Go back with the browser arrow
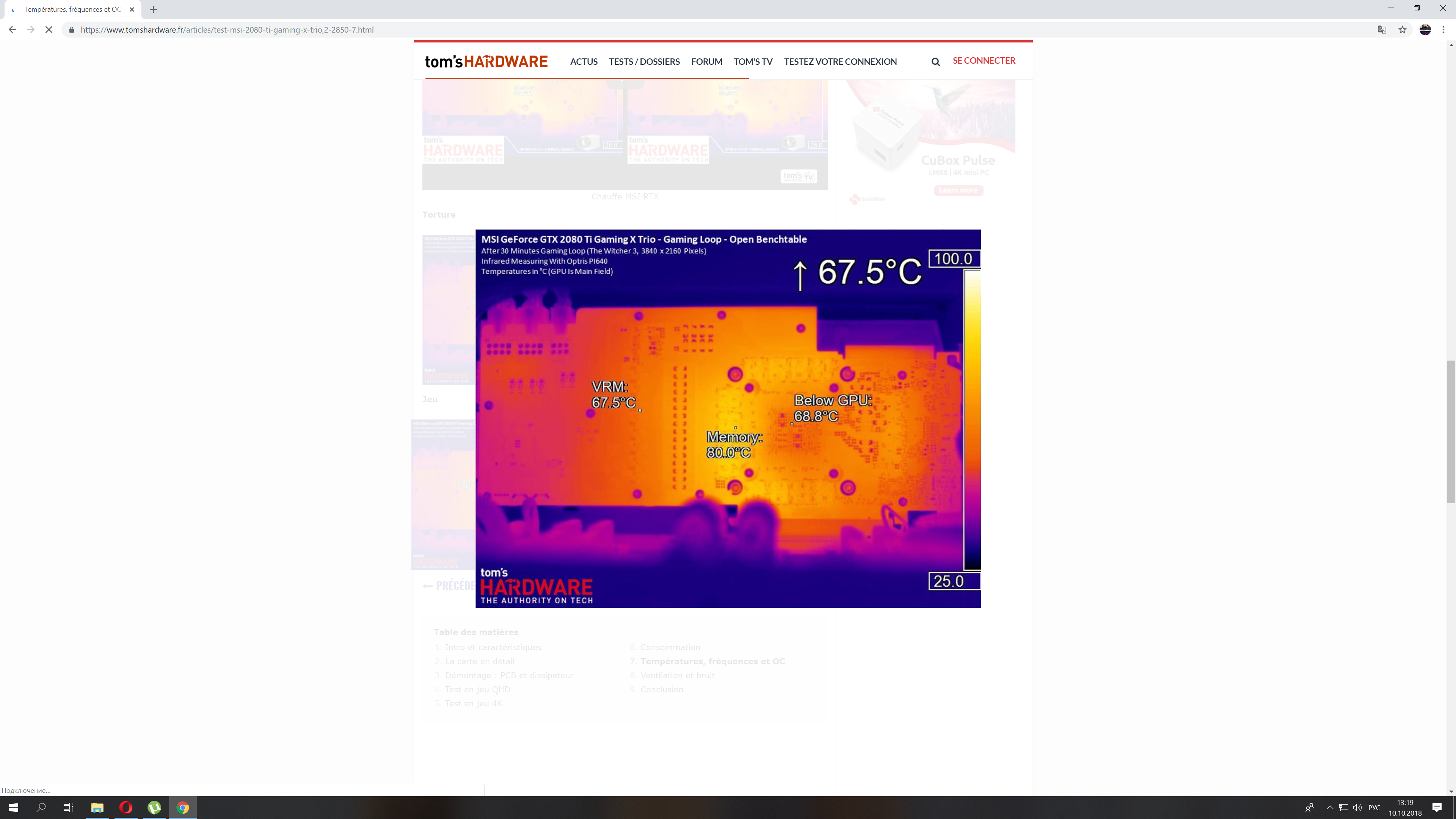The width and height of the screenshot is (1456, 819). (x=13, y=30)
